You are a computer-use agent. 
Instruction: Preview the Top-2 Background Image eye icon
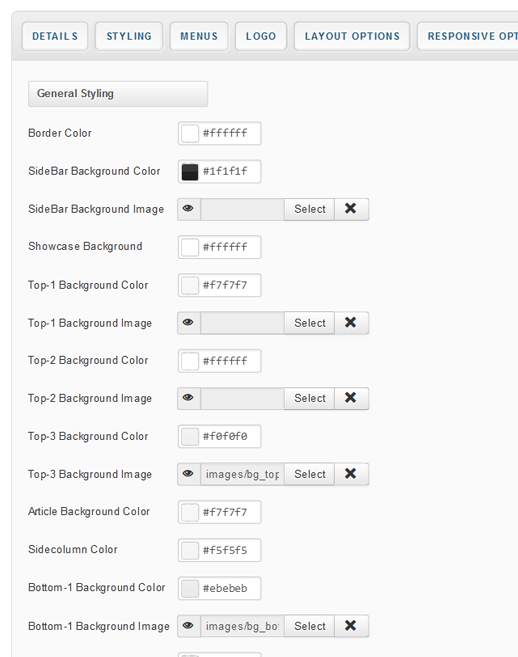coord(189,398)
